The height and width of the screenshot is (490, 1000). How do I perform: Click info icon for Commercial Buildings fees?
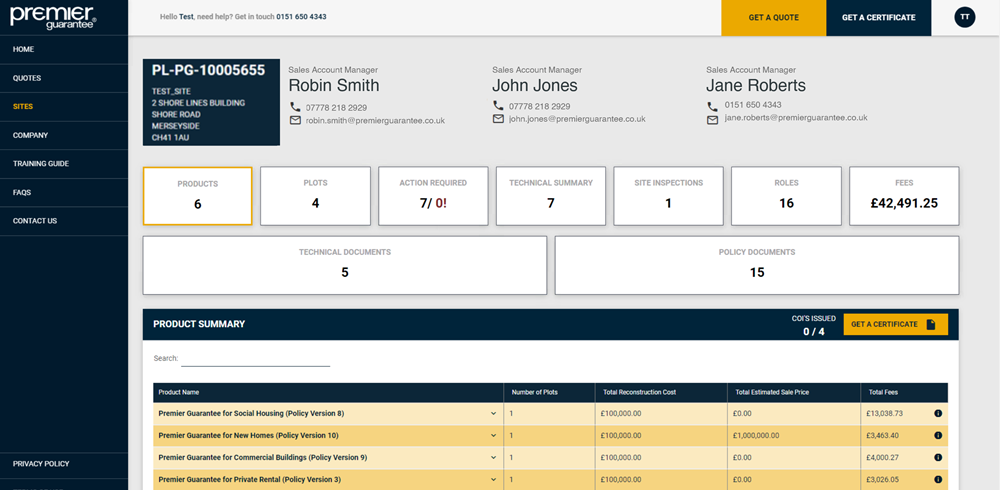938,457
